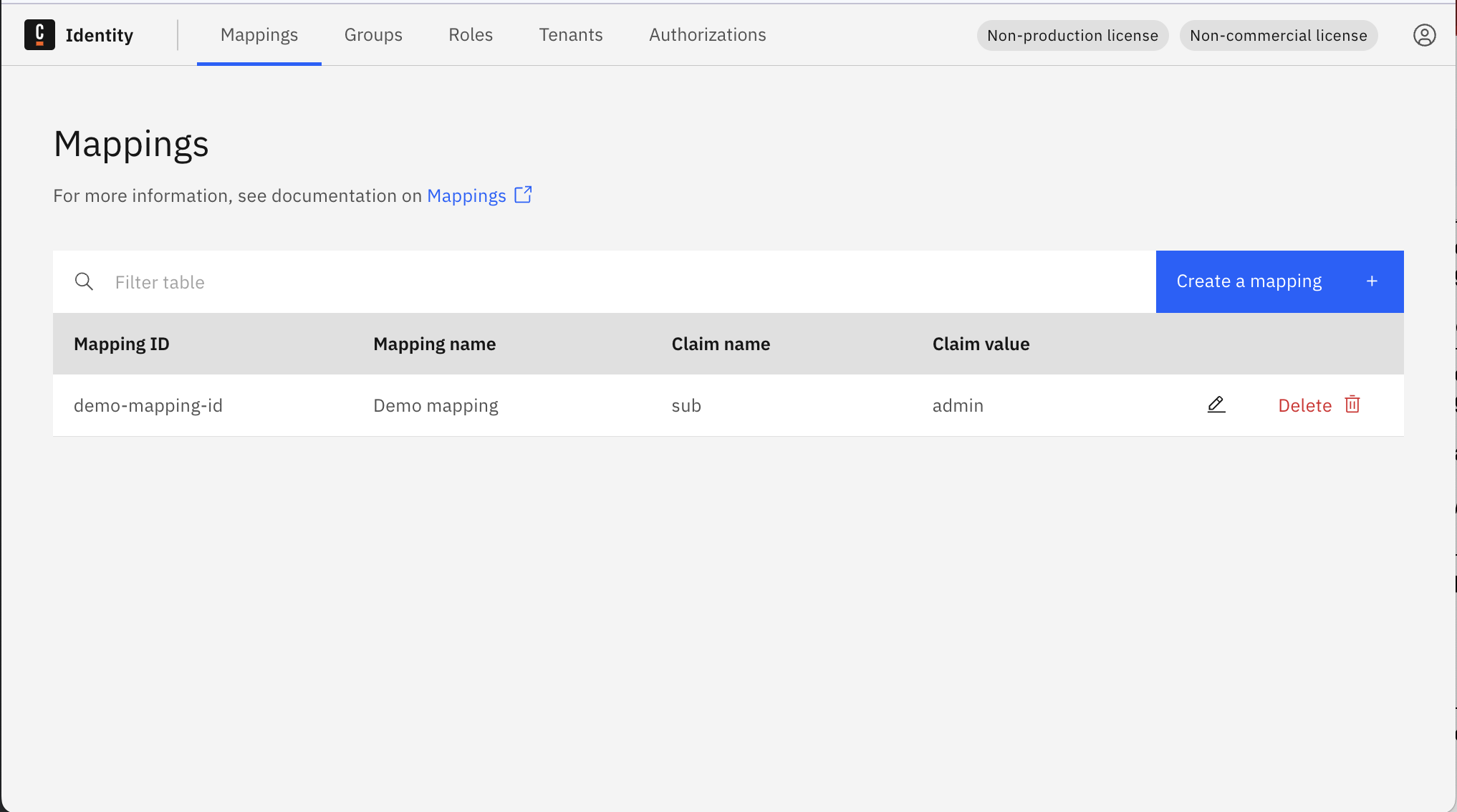Go to the Tenants tab
This screenshot has width=1457, height=812.
(x=571, y=35)
